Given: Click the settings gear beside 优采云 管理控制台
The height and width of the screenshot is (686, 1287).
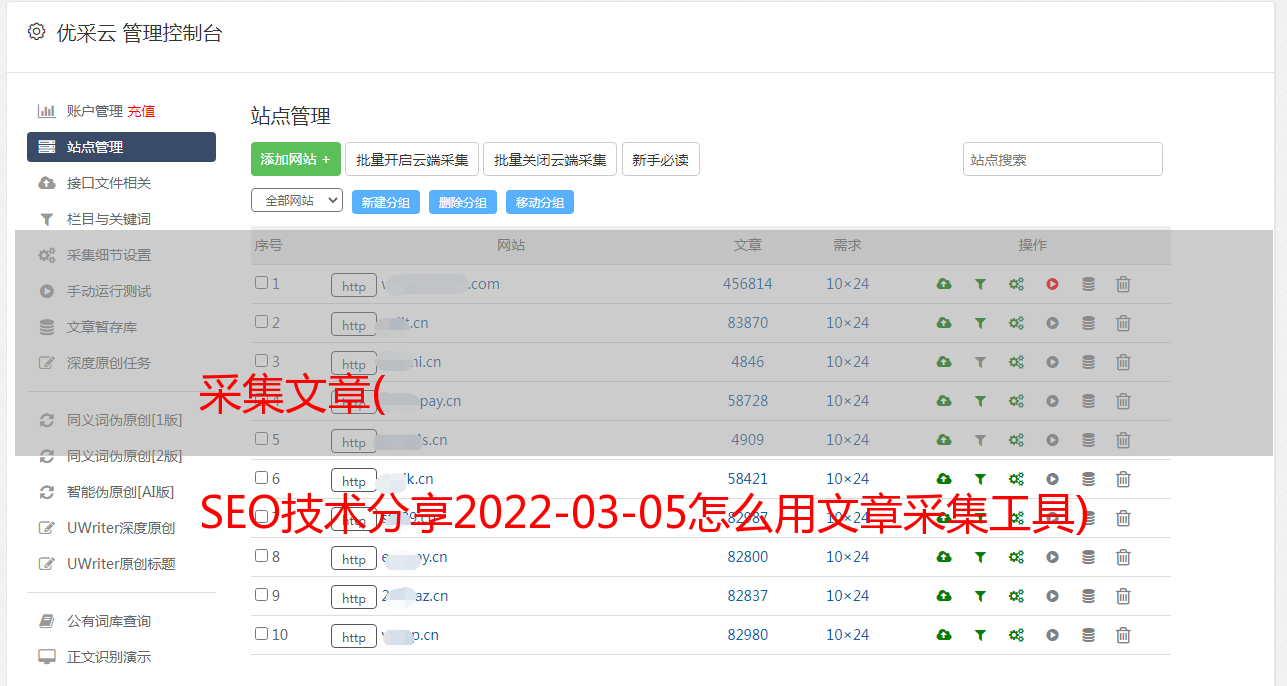Looking at the screenshot, I should [37, 32].
